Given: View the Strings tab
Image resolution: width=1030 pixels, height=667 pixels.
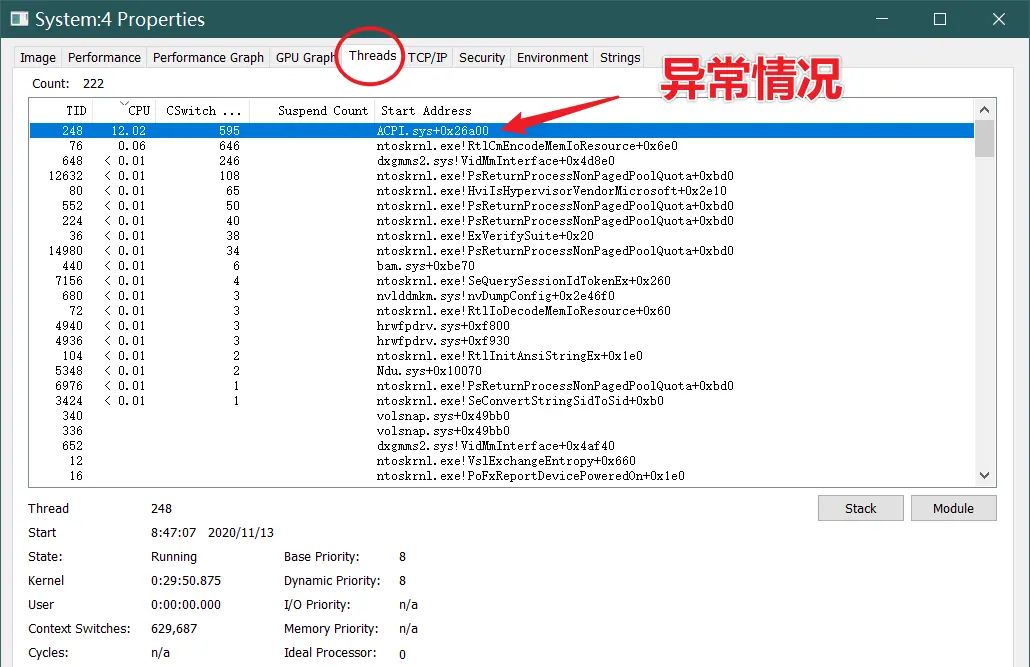Looking at the screenshot, I should click(x=619, y=57).
